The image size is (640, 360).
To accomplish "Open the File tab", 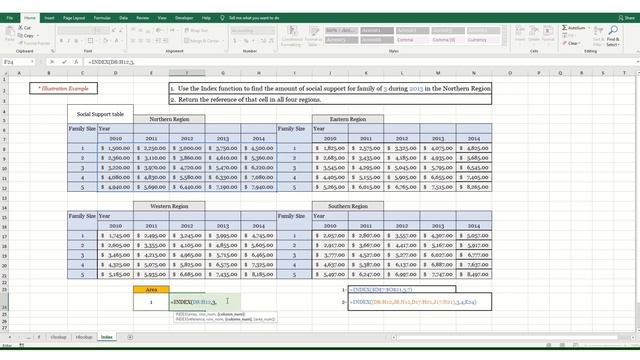I will point(9,18).
